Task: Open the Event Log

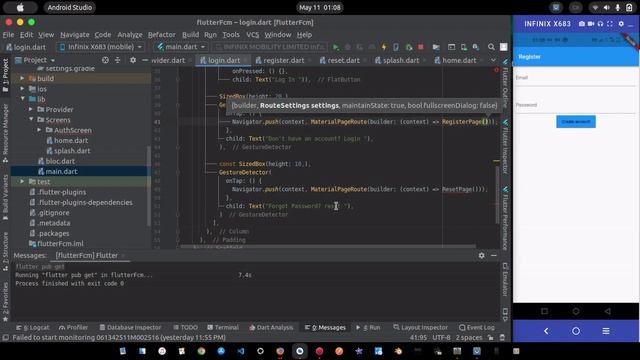Action: tap(476, 327)
